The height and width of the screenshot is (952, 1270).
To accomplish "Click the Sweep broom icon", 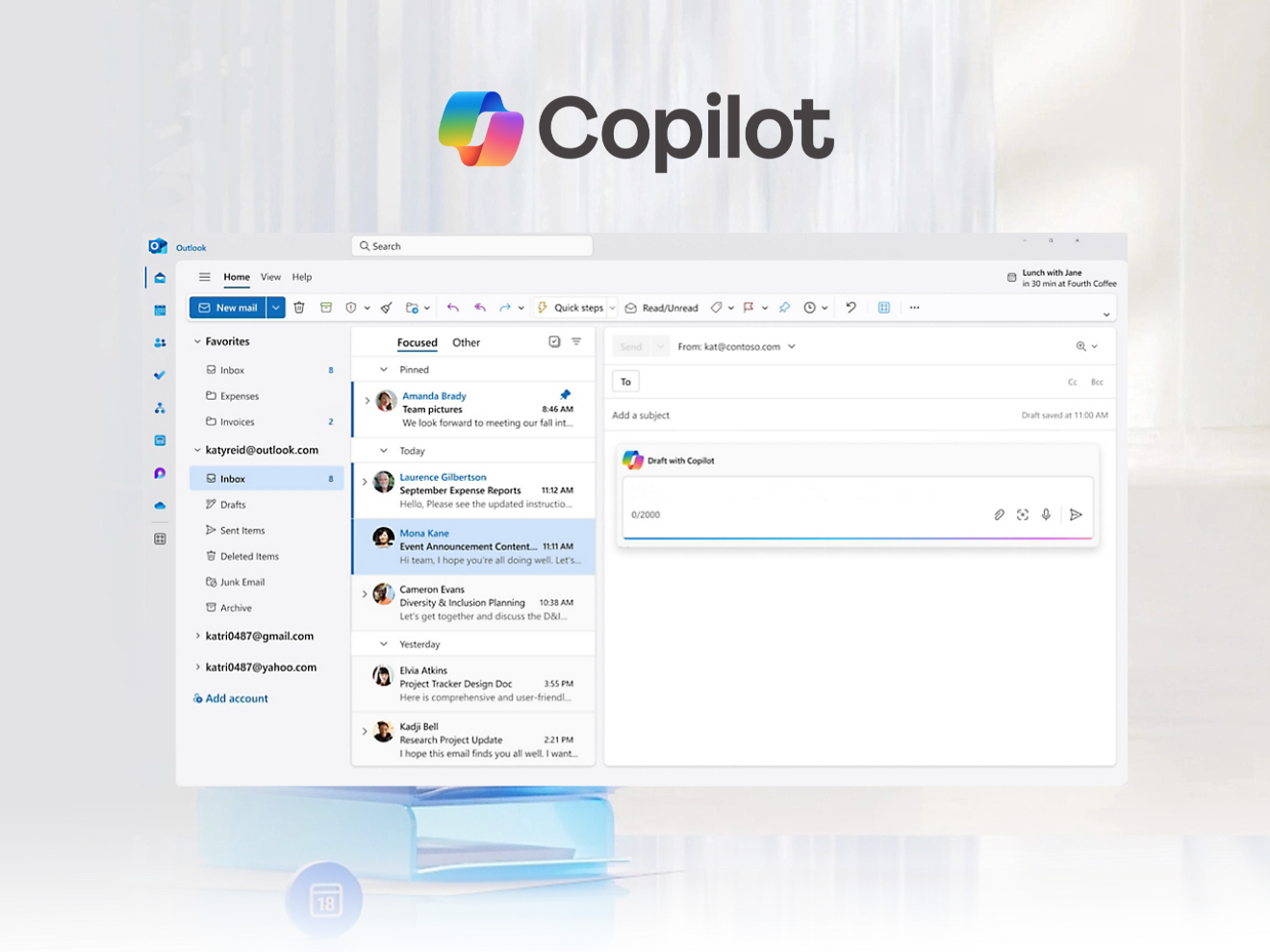I will point(386,308).
